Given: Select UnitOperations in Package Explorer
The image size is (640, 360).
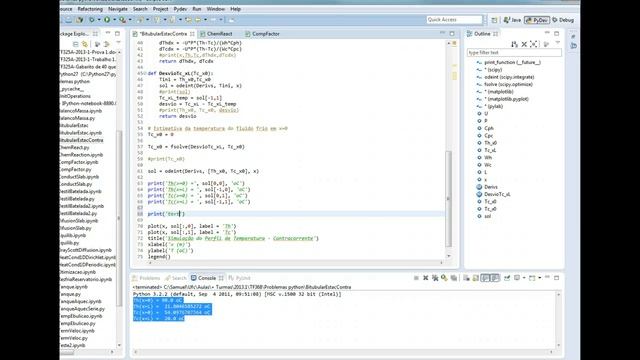Looking at the screenshot, I should (75, 96).
